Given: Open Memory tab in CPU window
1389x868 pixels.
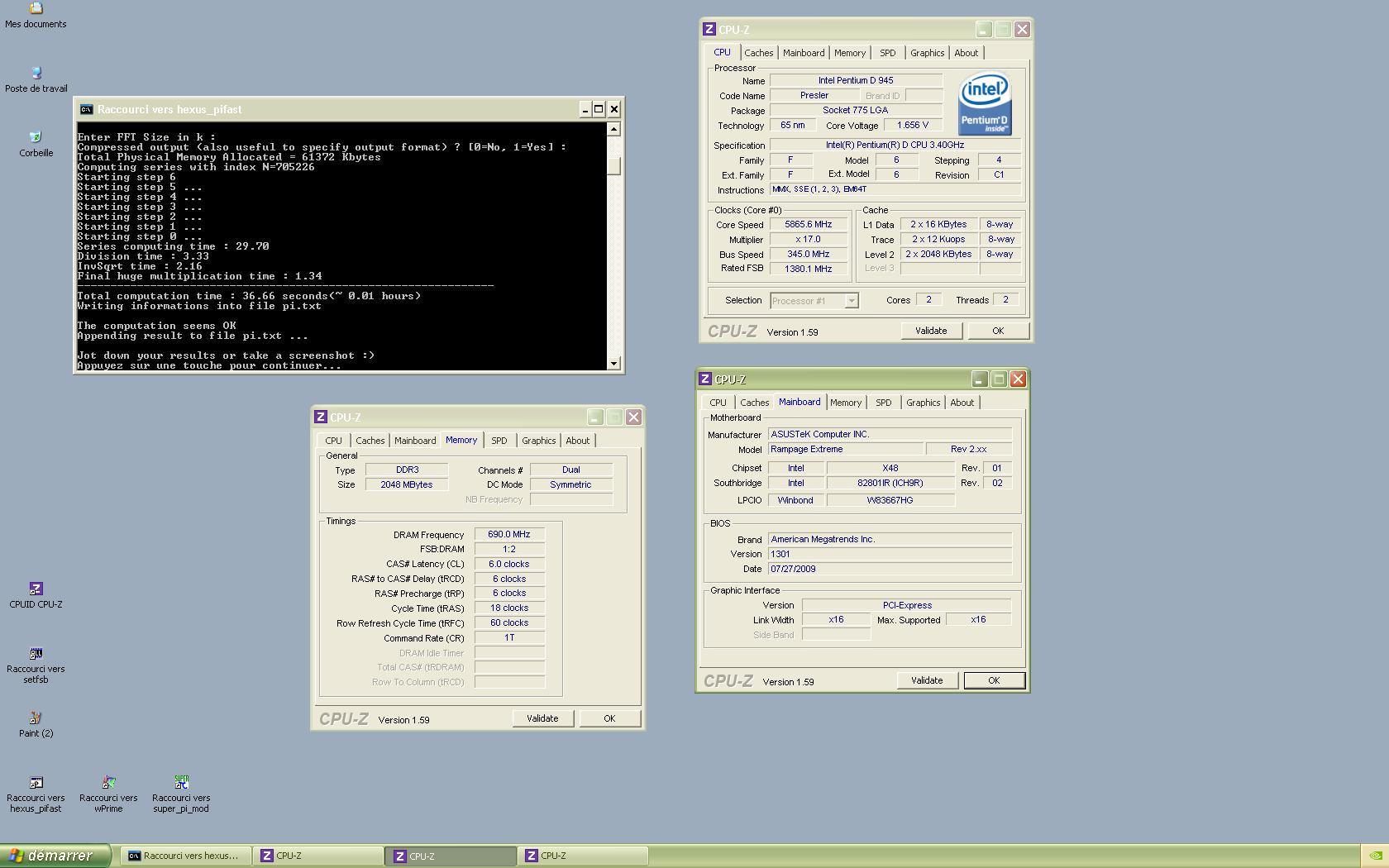Looking at the screenshot, I should (850, 53).
